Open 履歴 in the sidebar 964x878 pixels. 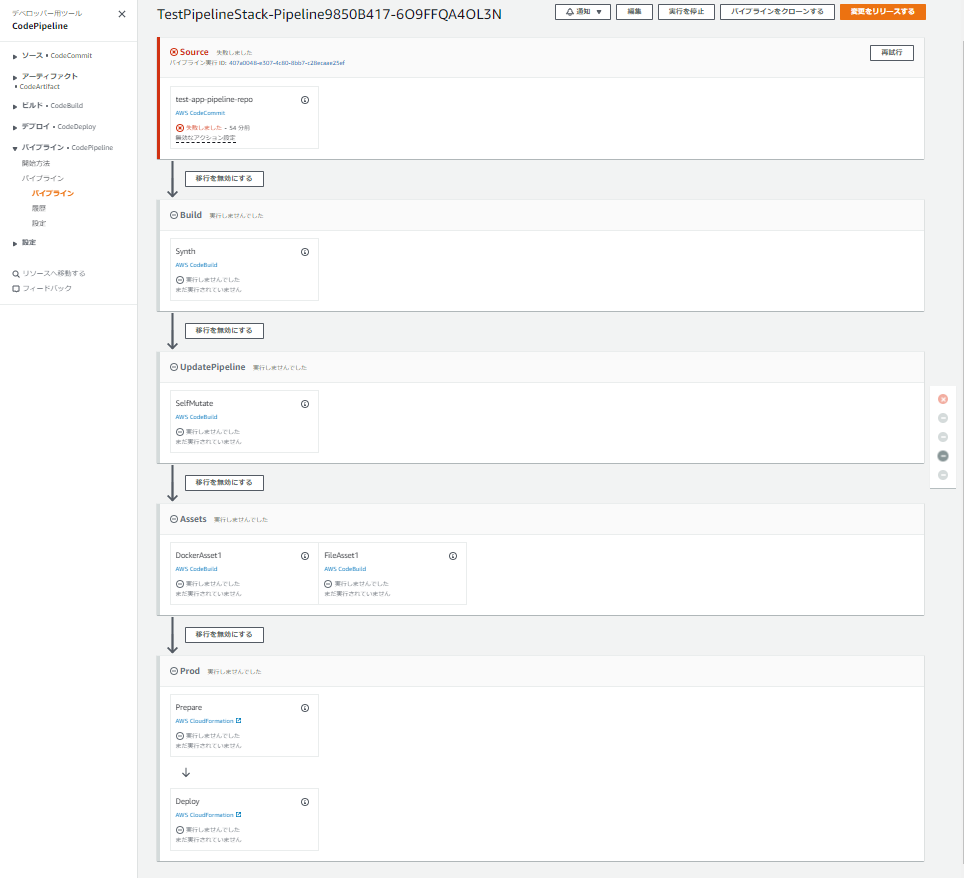[x=39, y=208]
